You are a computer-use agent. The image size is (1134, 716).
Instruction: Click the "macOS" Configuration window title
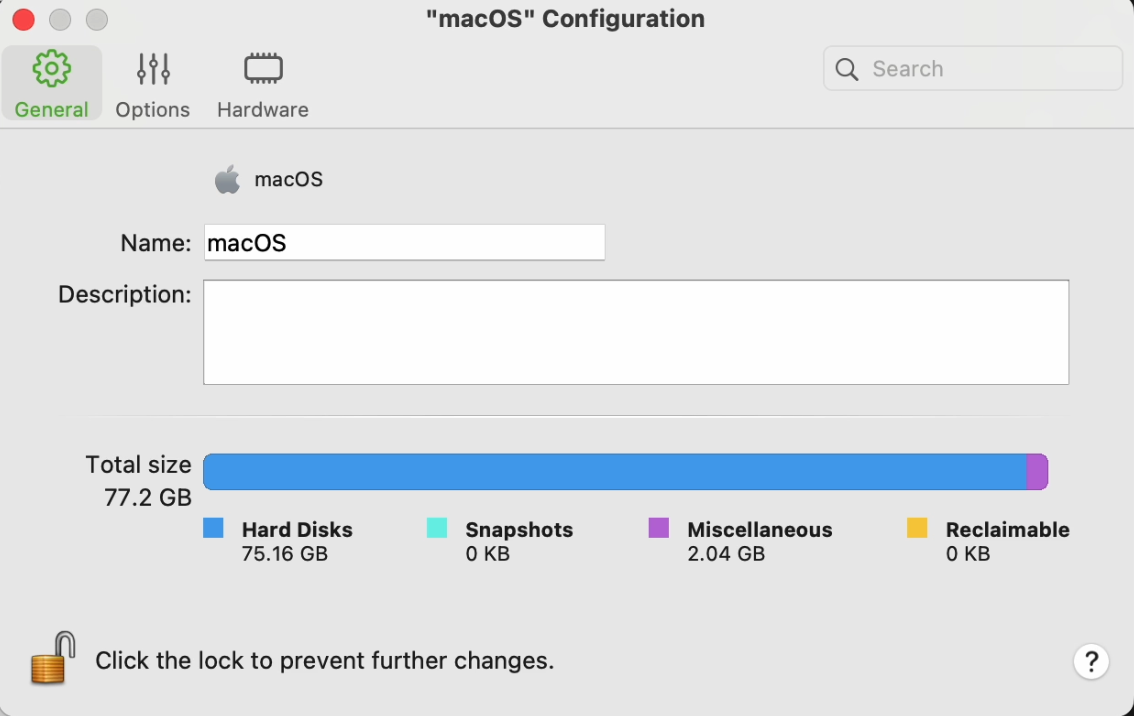point(565,19)
